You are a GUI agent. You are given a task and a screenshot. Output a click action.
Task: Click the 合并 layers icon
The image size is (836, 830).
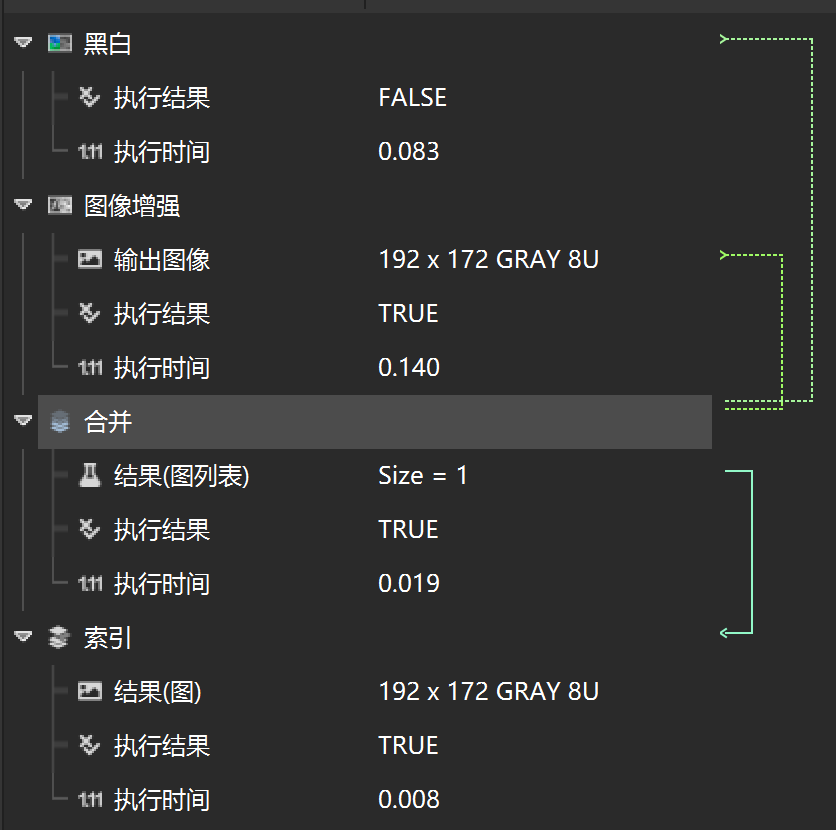pyautogui.click(x=60, y=422)
